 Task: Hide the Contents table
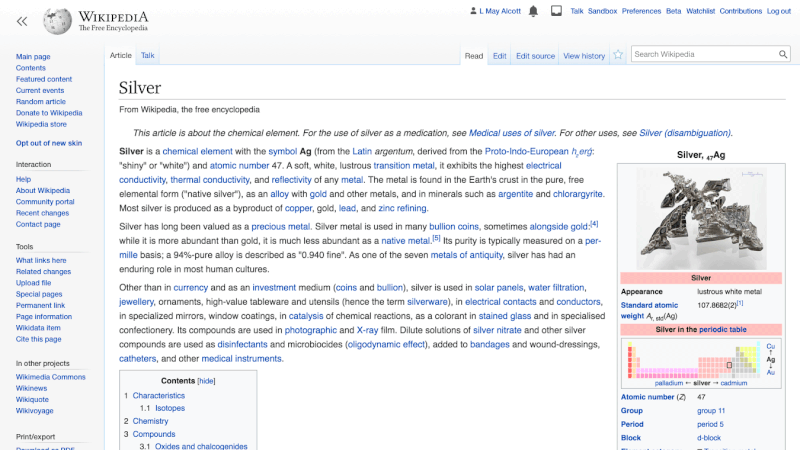(x=206, y=381)
